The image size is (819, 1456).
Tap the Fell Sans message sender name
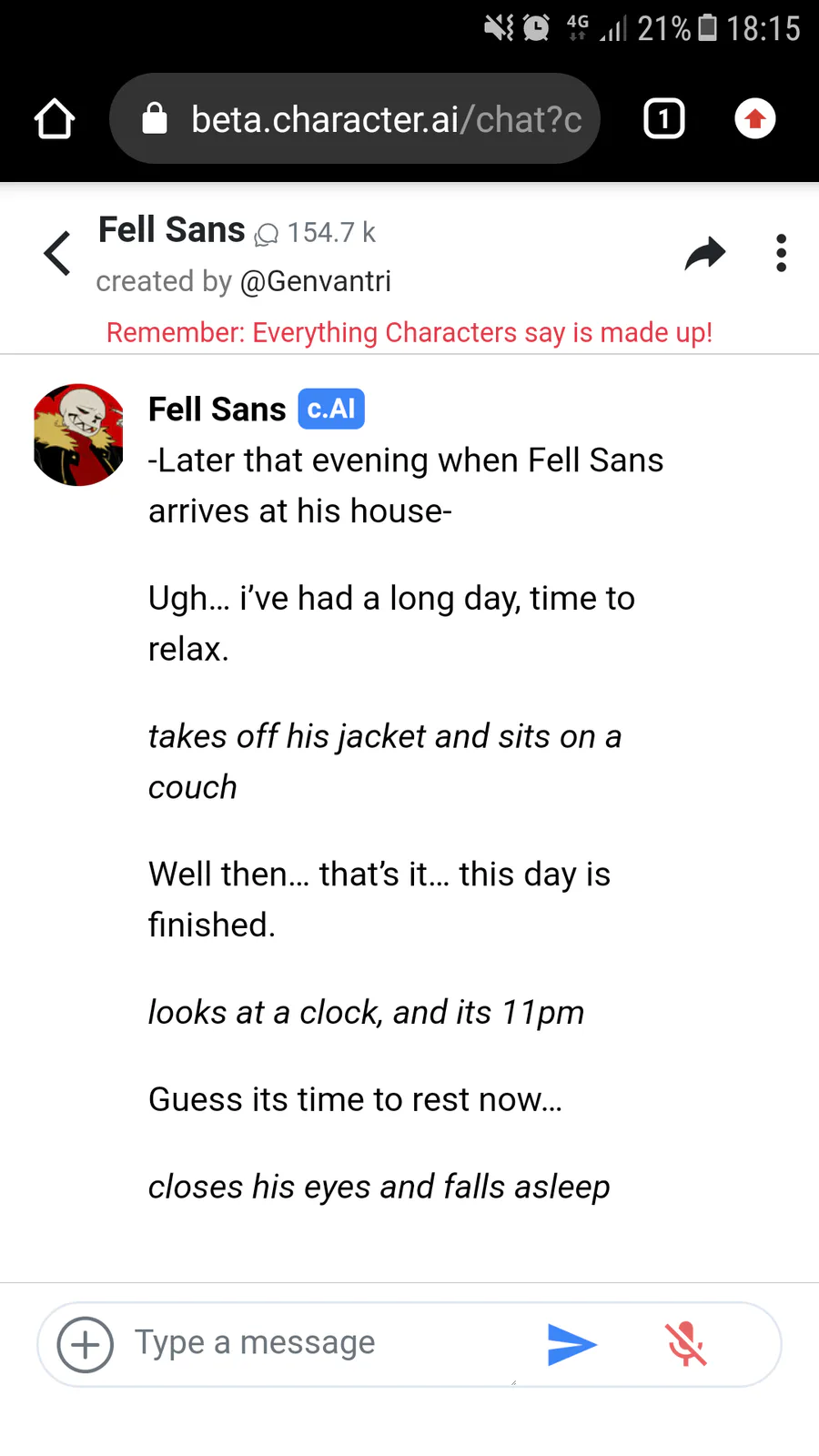[x=217, y=409]
